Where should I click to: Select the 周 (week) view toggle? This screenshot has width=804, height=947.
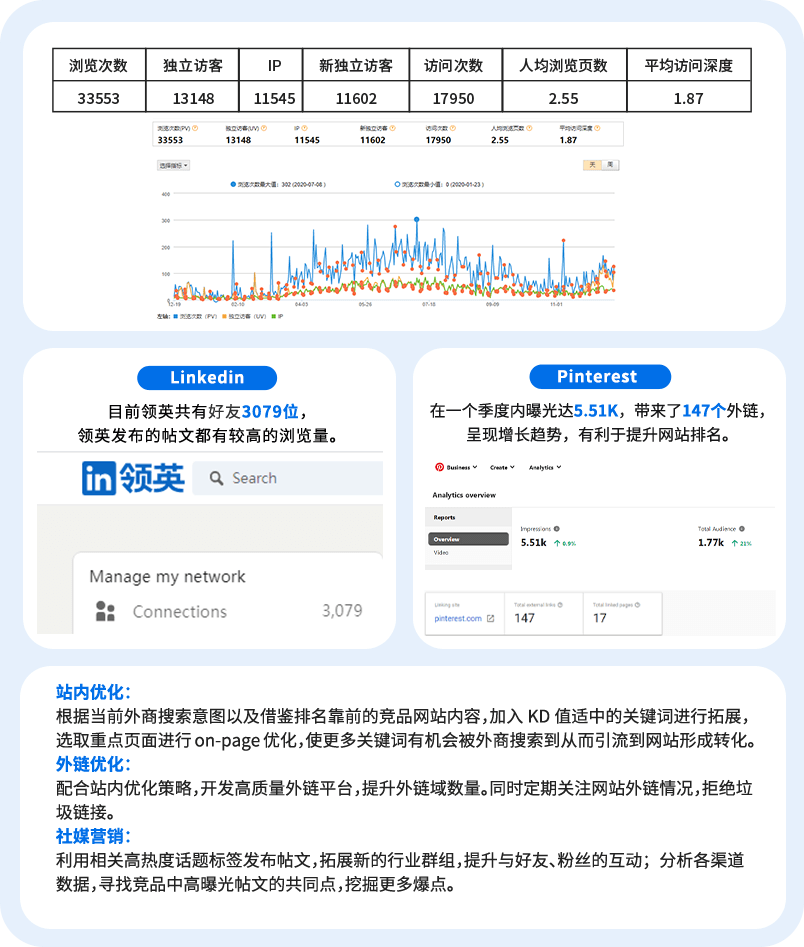(x=611, y=165)
